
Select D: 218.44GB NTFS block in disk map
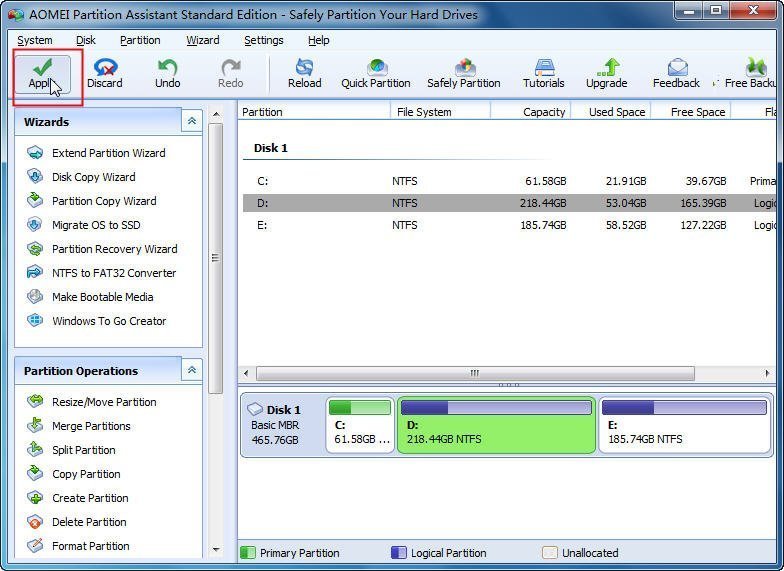(x=496, y=425)
